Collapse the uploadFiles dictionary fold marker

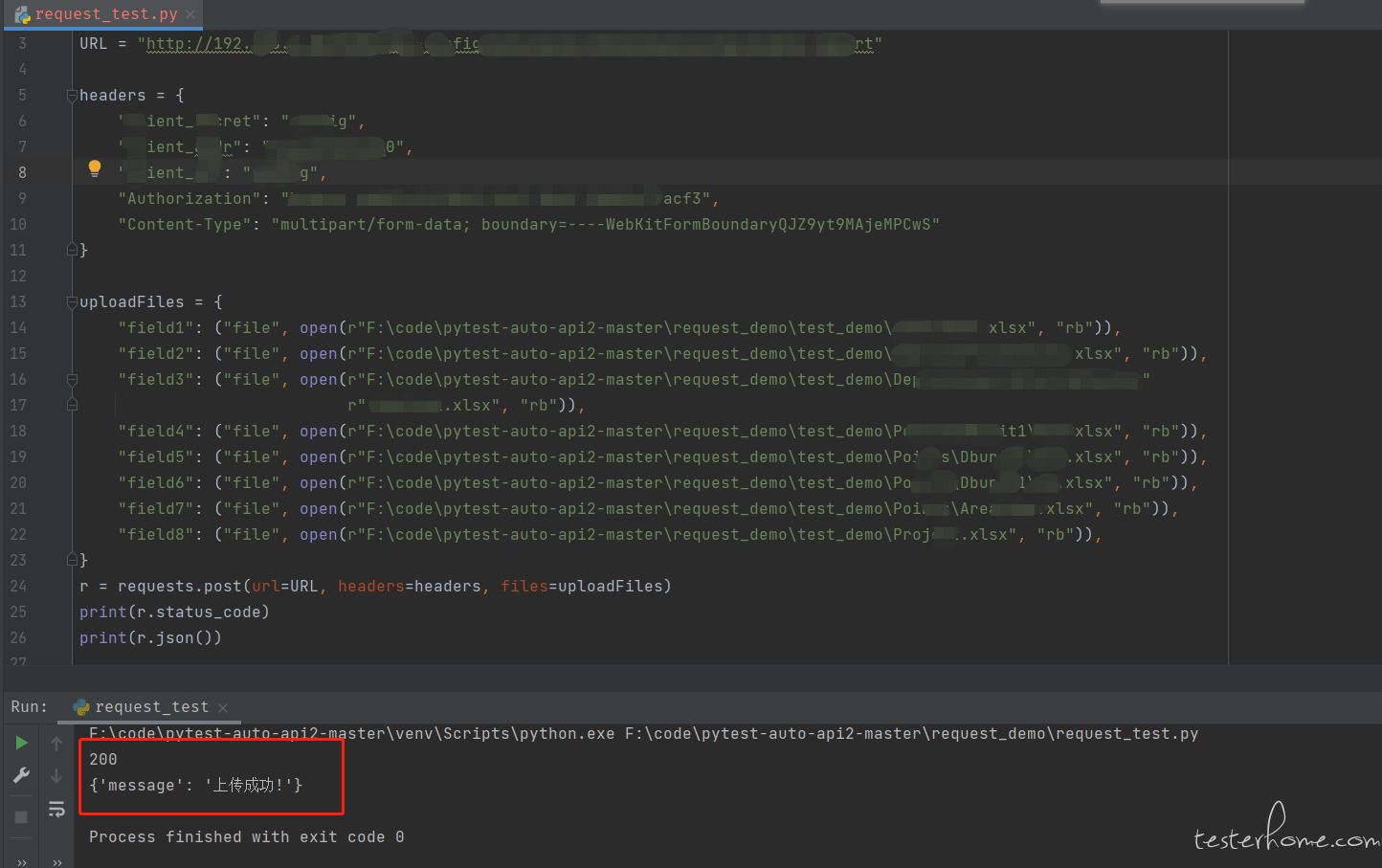pyautogui.click(x=72, y=302)
